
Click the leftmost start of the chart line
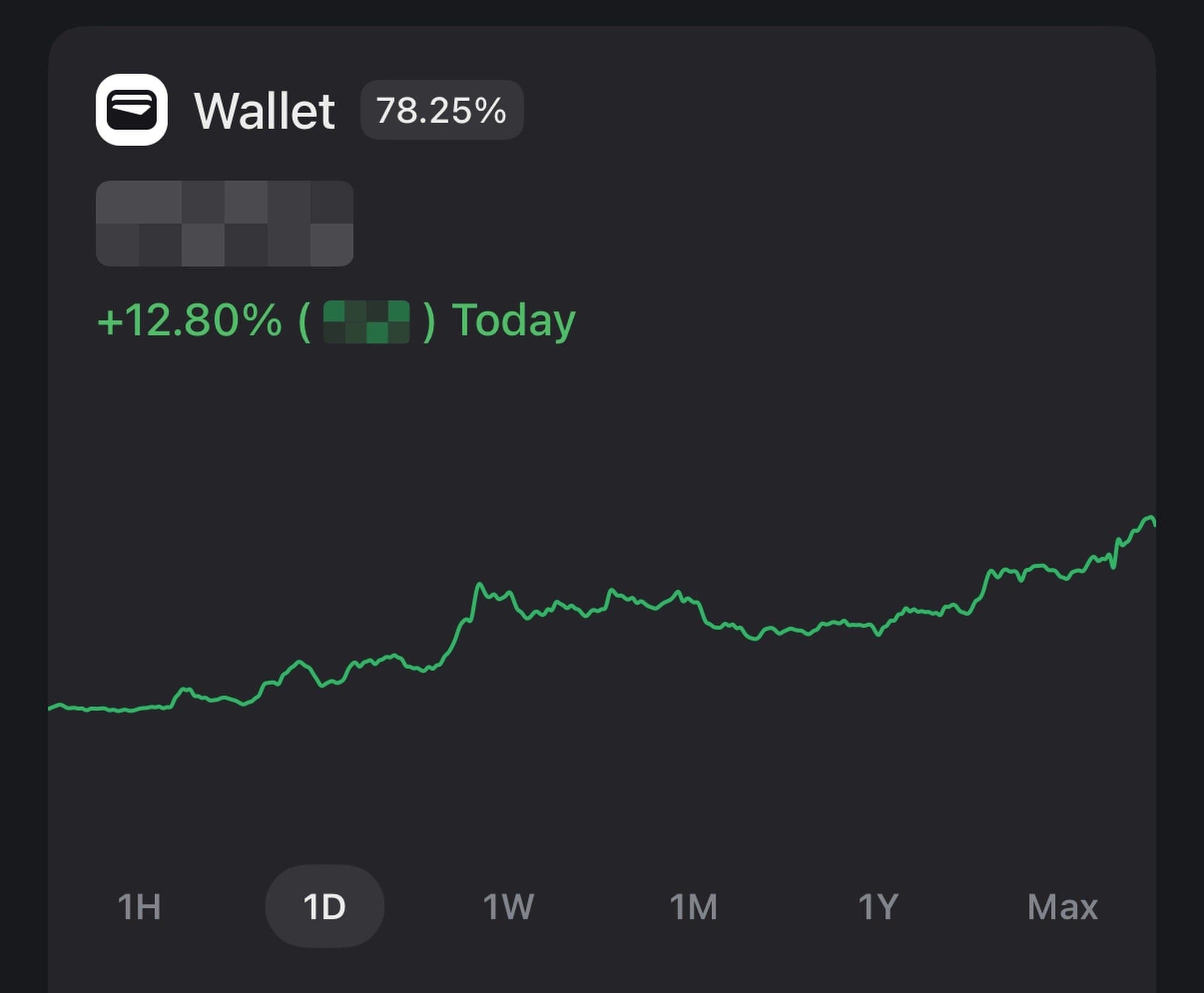[51, 708]
